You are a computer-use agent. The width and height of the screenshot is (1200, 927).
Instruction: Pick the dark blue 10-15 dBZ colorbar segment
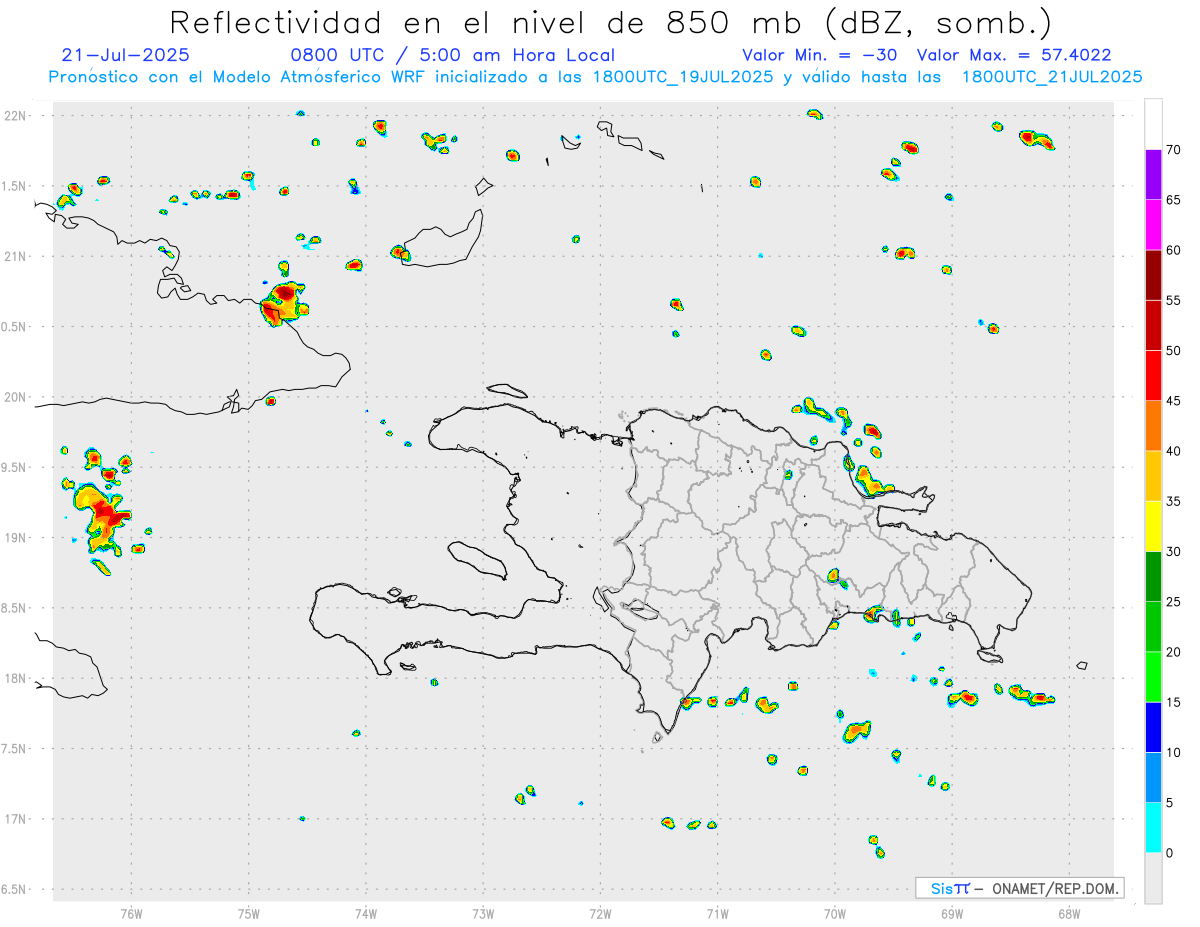click(1153, 727)
